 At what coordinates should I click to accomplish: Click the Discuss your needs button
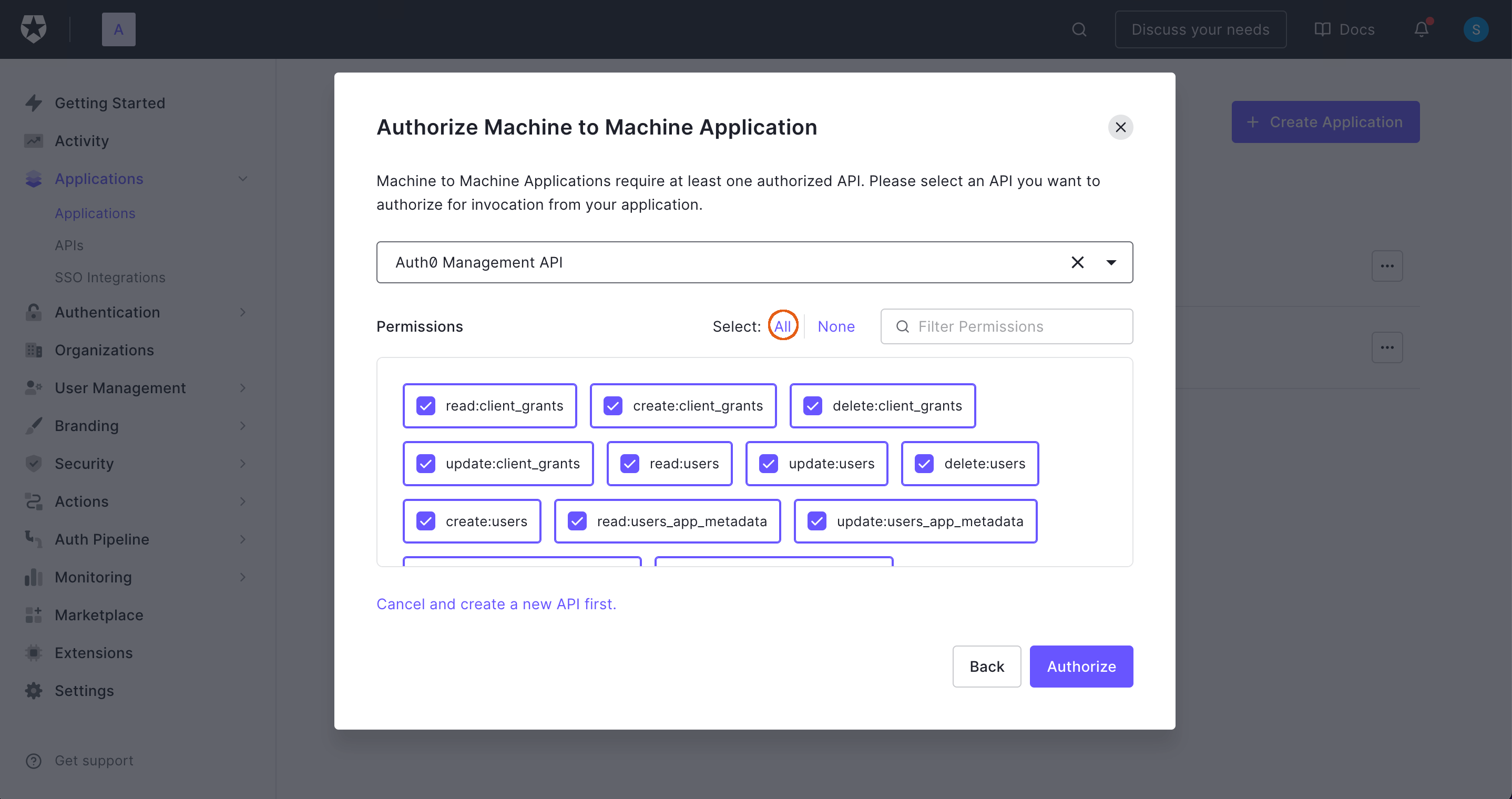click(x=1200, y=29)
